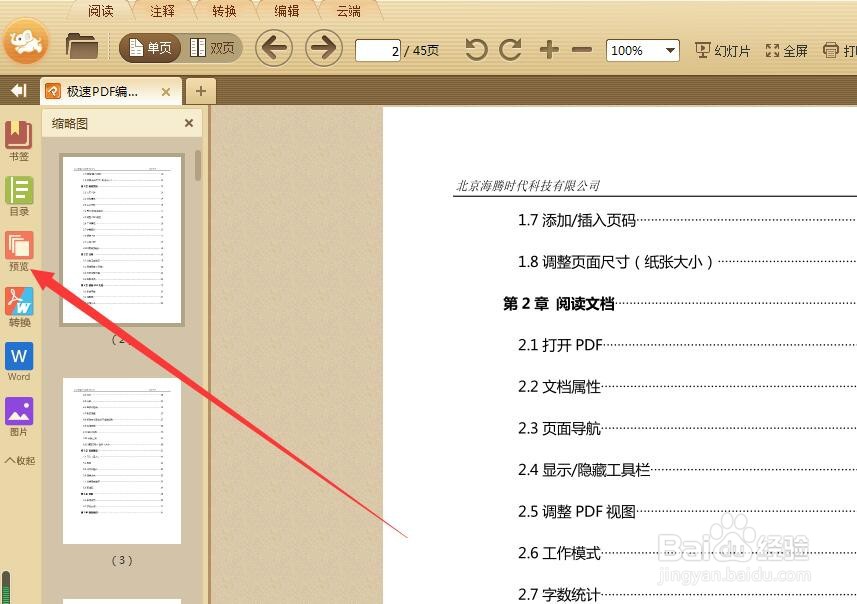
Task: Click the thumbnail panel scrollbar
Action: pyautogui.click(x=198, y=166)
